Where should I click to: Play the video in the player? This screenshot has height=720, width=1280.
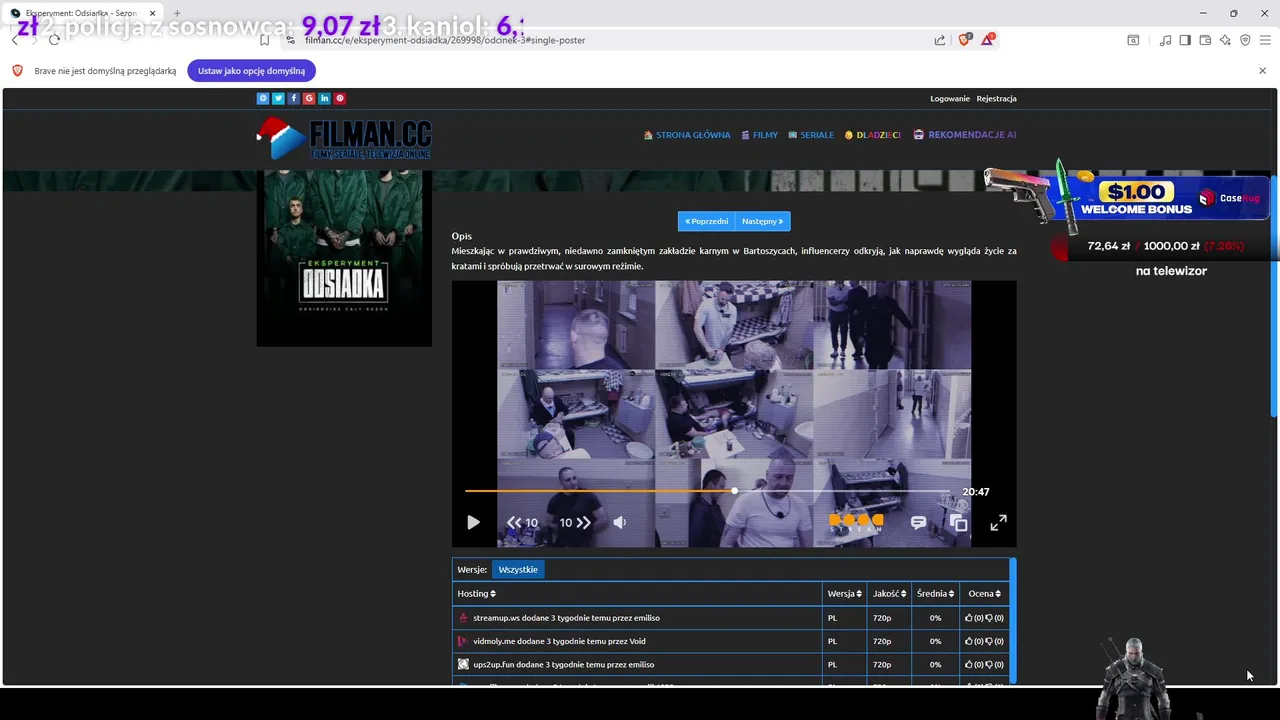coord(473,522)
